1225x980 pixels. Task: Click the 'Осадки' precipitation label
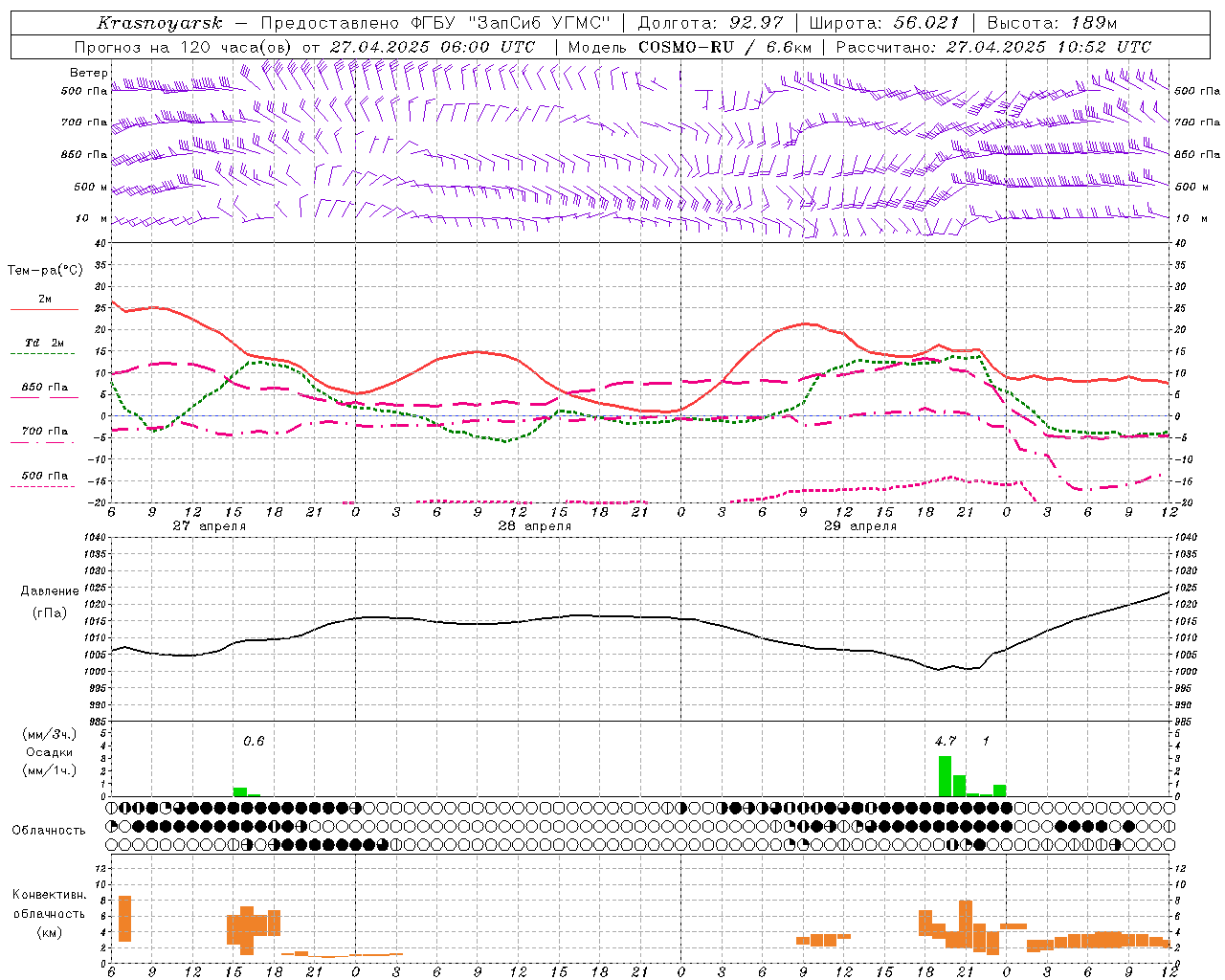click(50, 752)
